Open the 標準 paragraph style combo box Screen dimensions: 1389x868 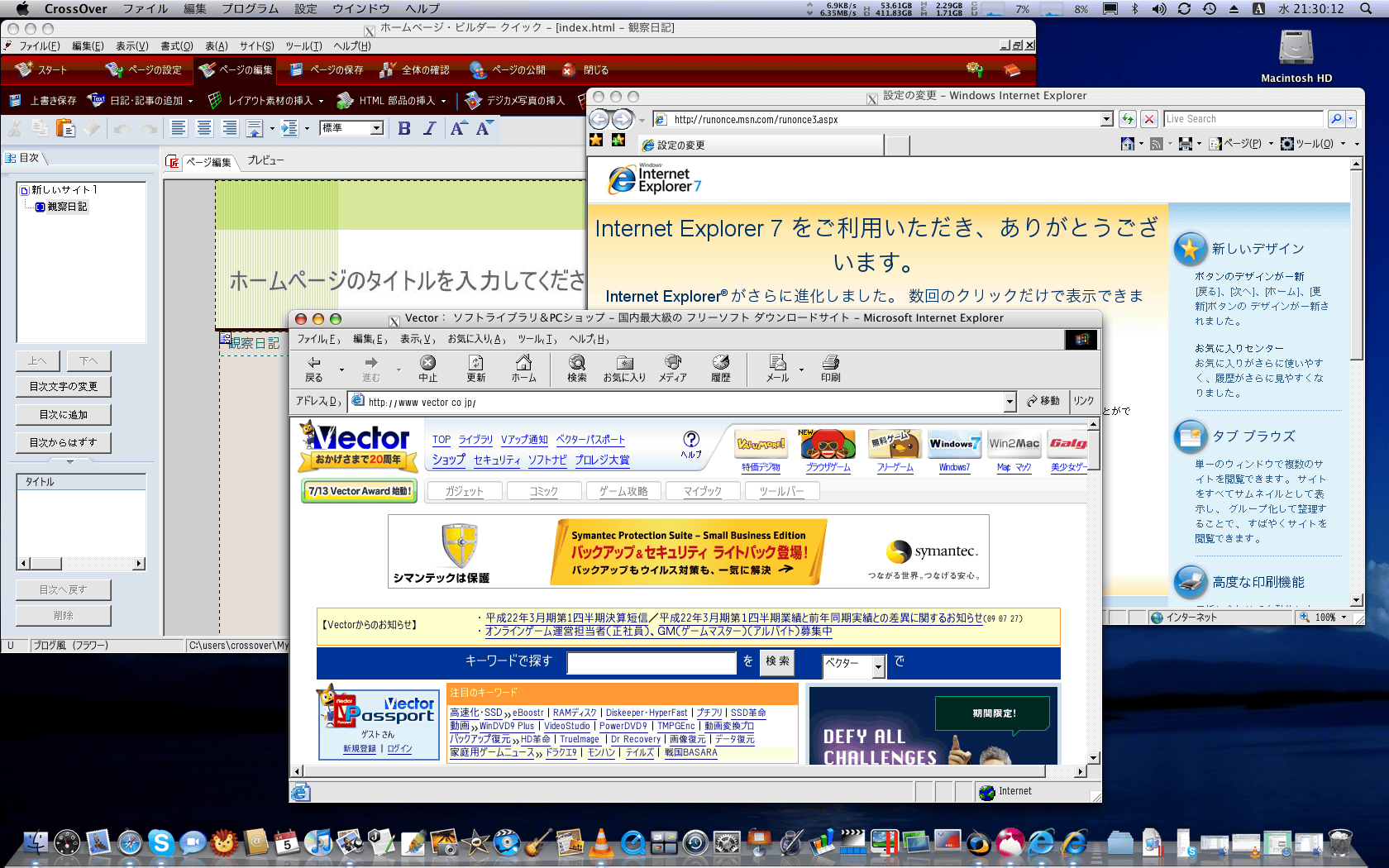point(352,128)
